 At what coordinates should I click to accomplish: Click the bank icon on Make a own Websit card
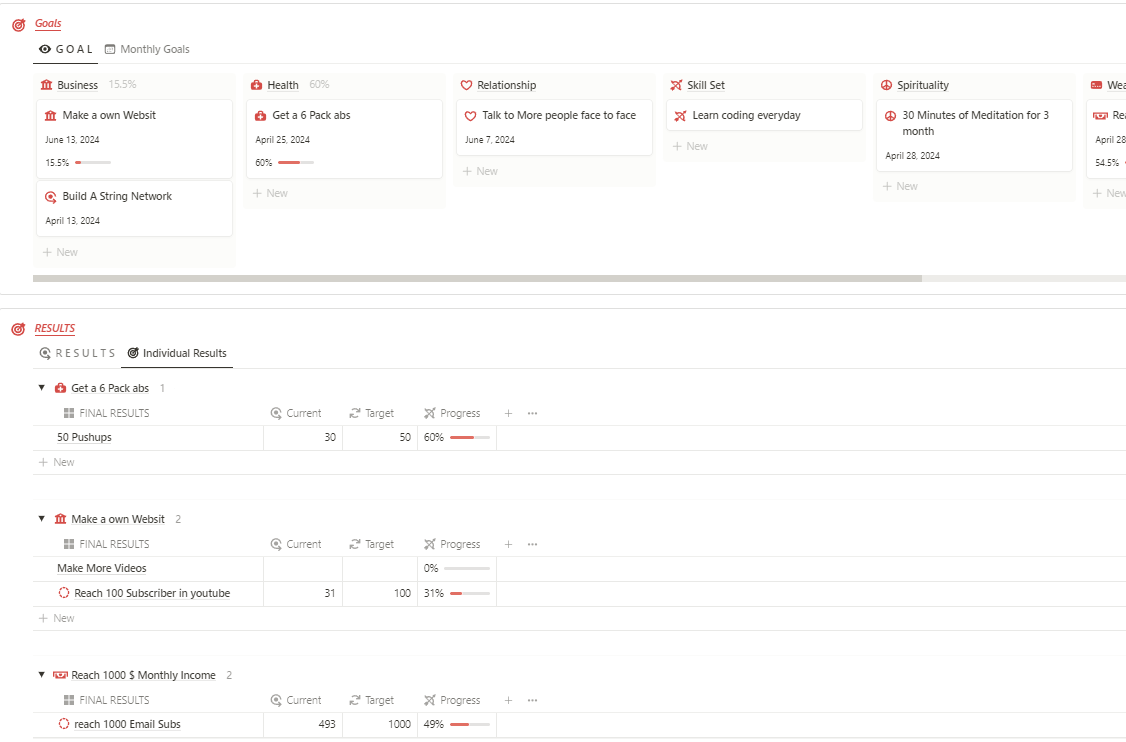(x=50, y=114)
